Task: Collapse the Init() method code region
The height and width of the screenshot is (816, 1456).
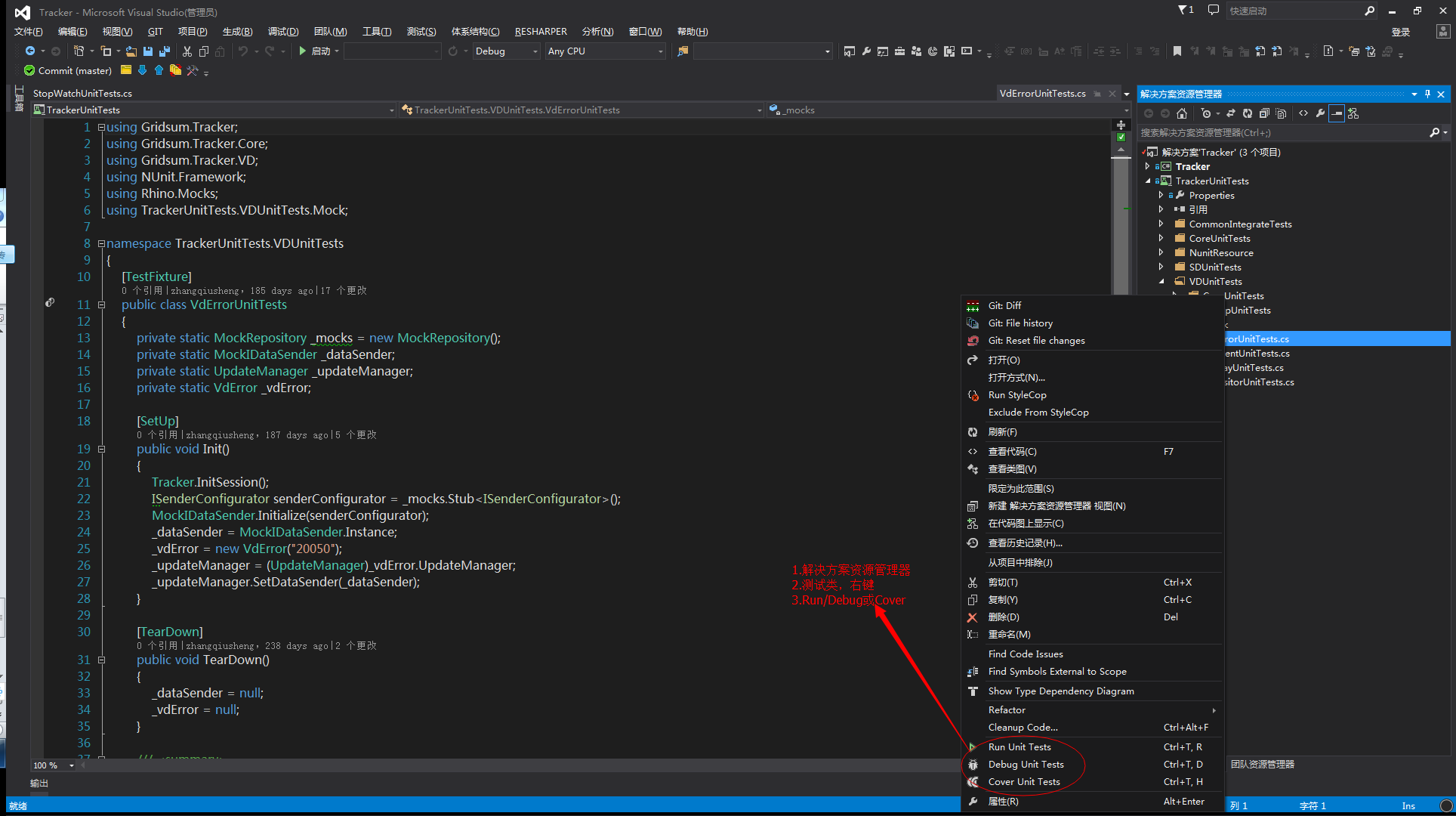Action: click(x=101, y=449)
